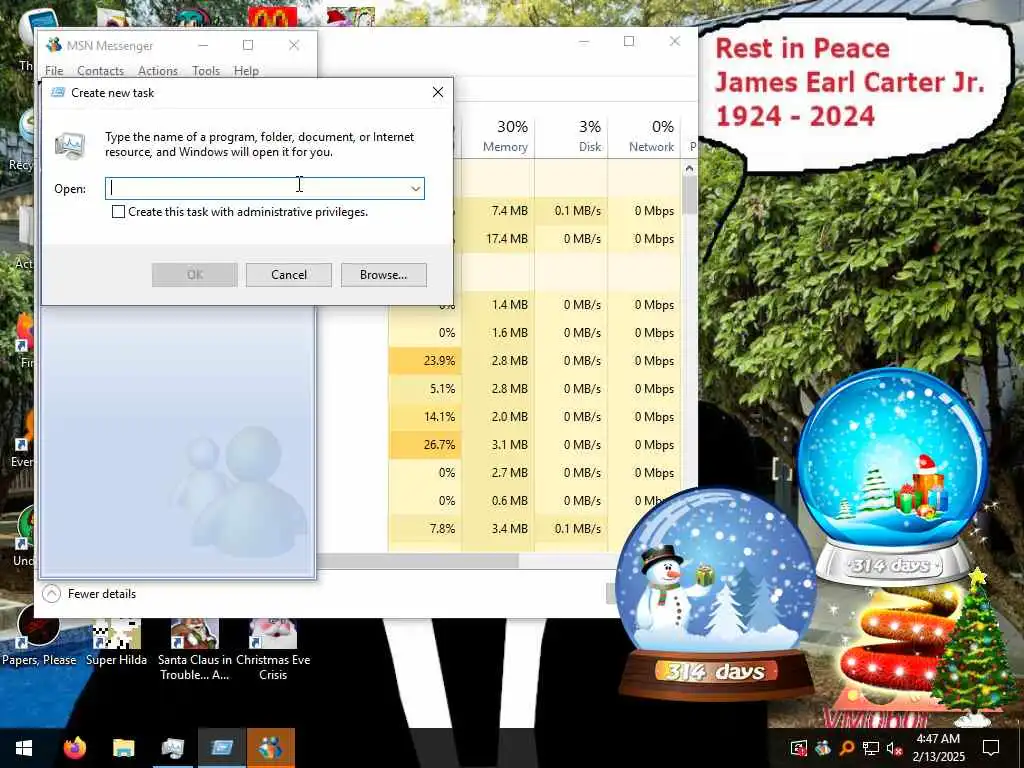This screenshot has width=1024, height=768.
Task: Select the 3.1 MB memory cell
Action: click(x=499, y=445)
